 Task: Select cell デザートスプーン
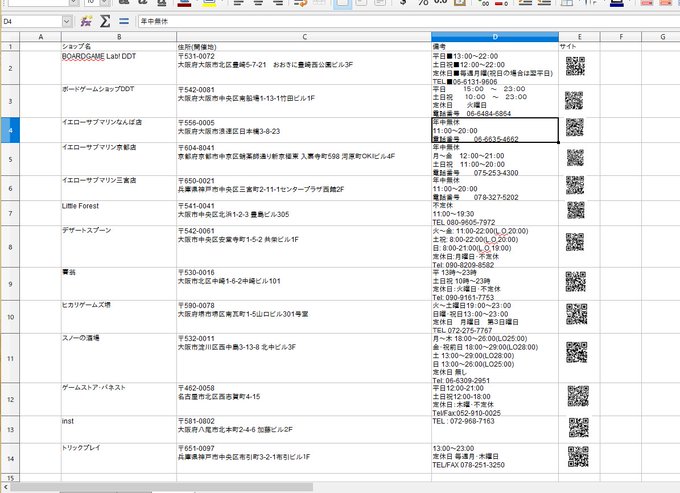tap(119, 247)
